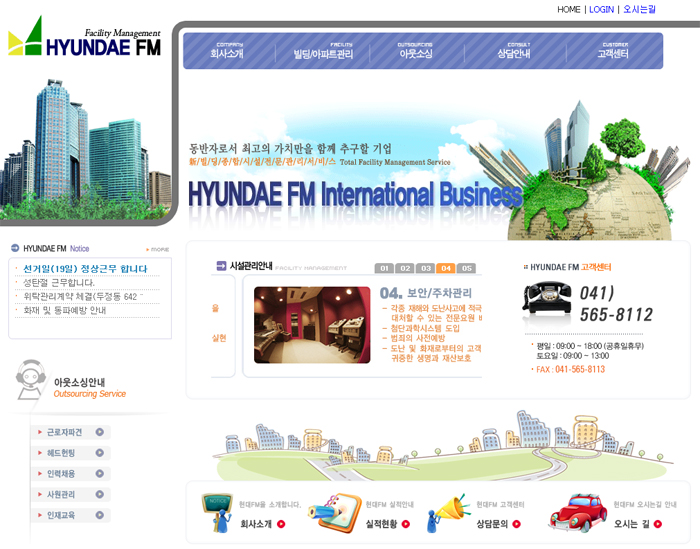The image size is (700, 549).
Task: Open the 빌딩/아파트관리 navigation menu
Action: [x=322, y=51]
